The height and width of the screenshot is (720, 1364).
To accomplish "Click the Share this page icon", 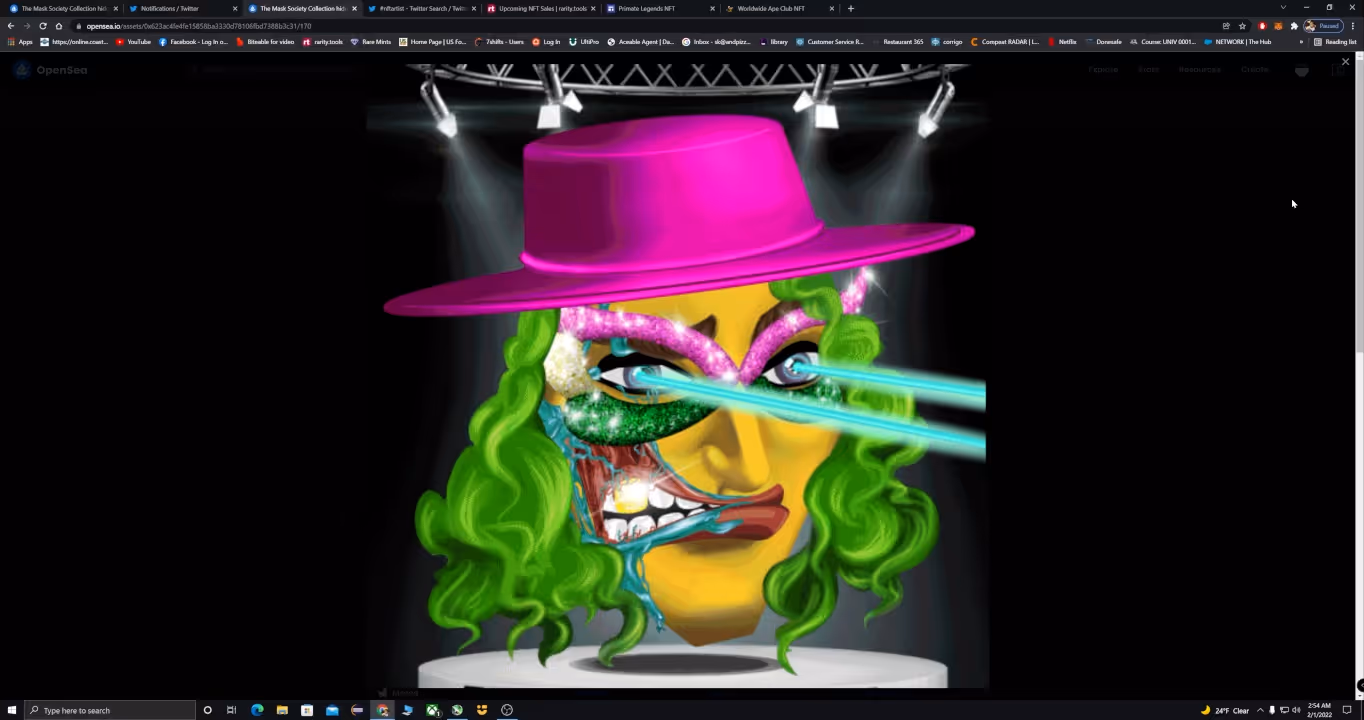I will tap(1226, 26).
